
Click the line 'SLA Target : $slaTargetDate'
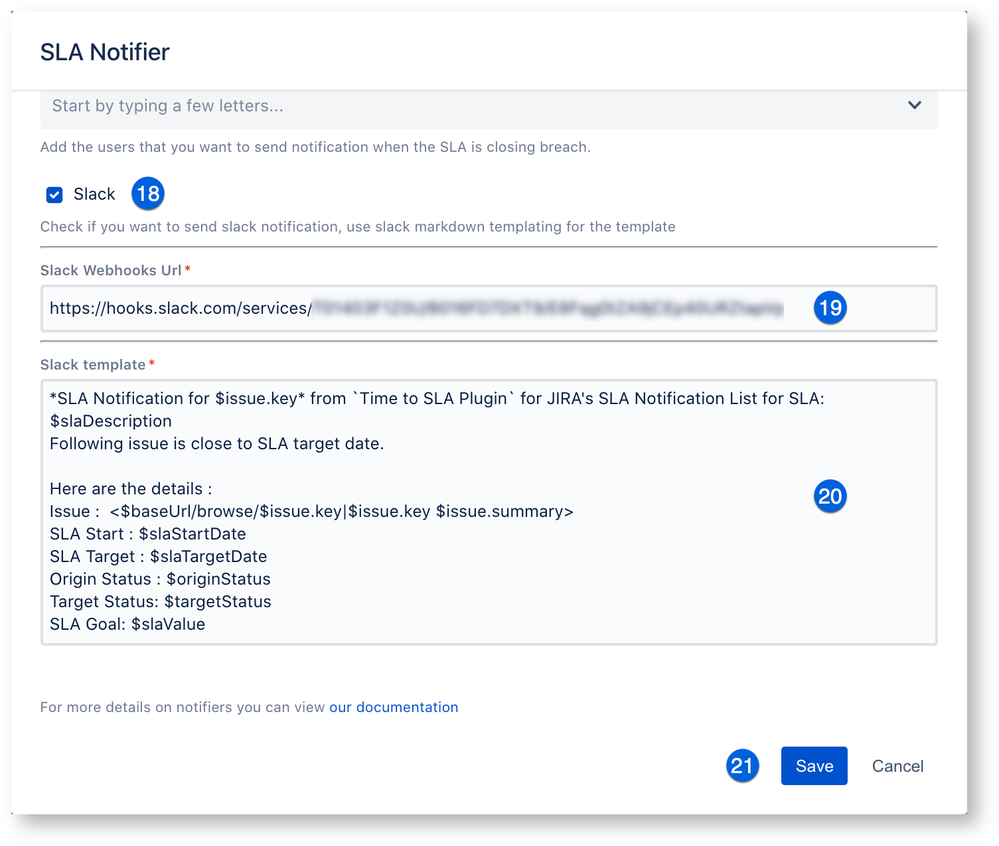click(158, 556)
